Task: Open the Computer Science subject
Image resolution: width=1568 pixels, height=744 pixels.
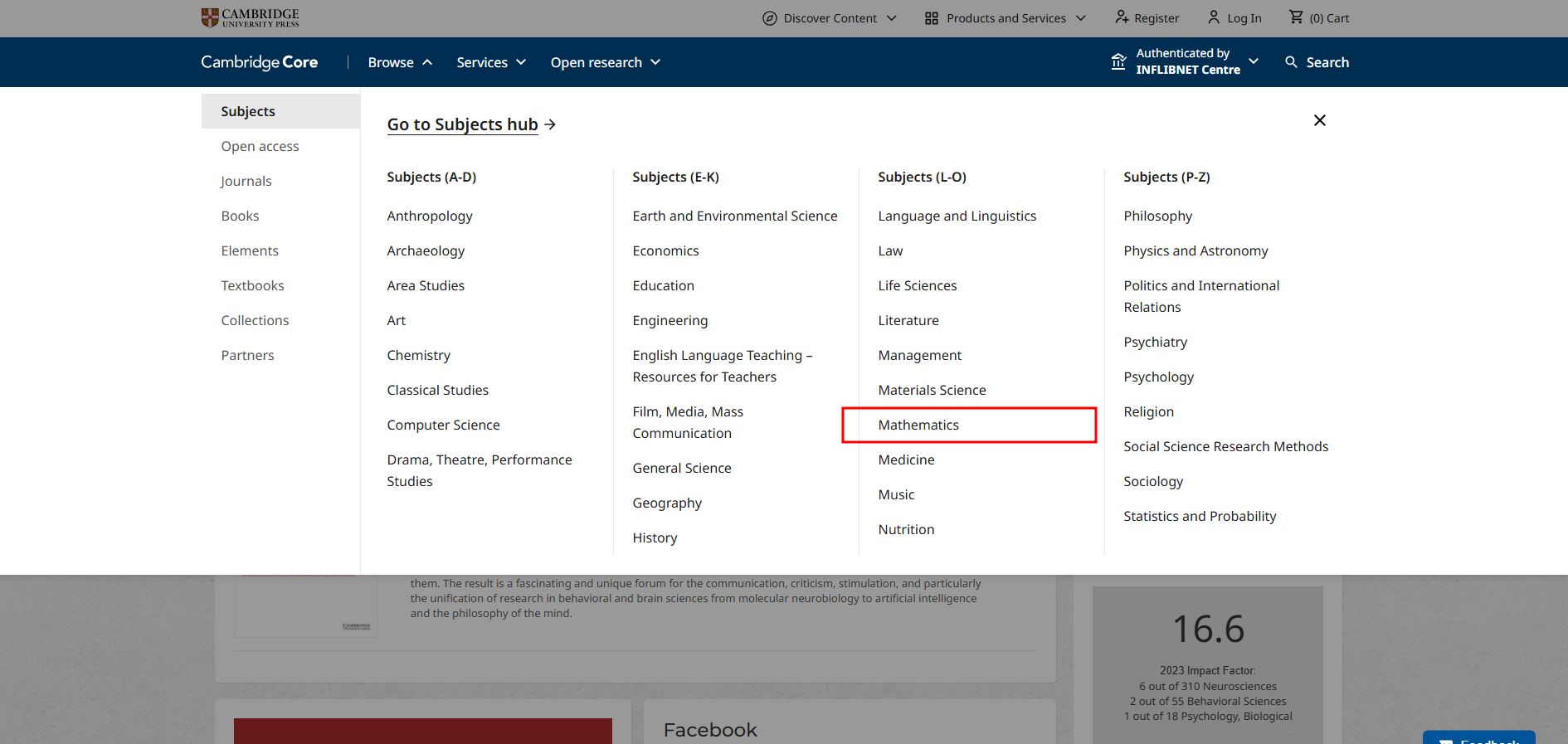Action: 443,425
